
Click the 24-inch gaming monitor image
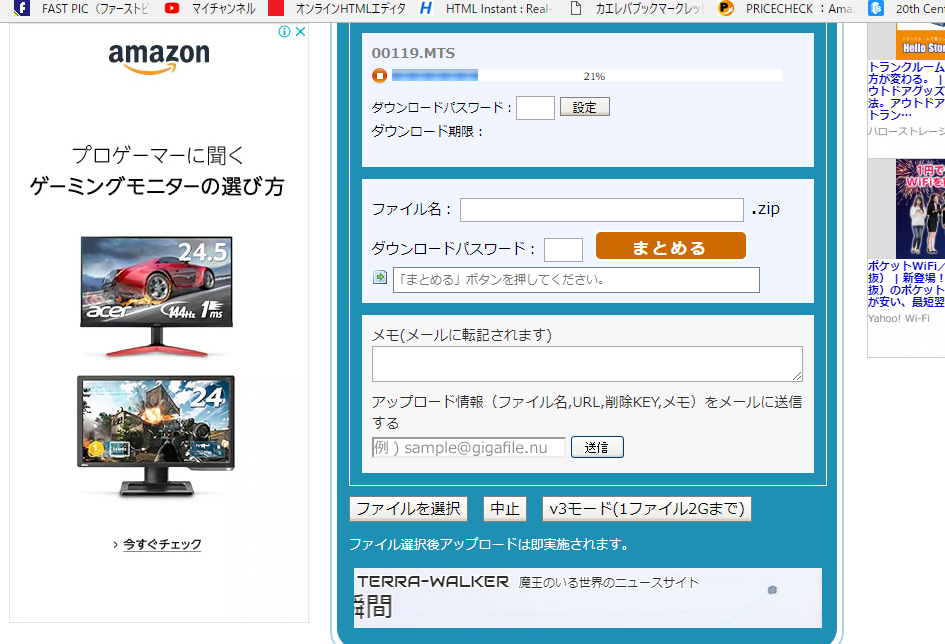coord(155,437)
